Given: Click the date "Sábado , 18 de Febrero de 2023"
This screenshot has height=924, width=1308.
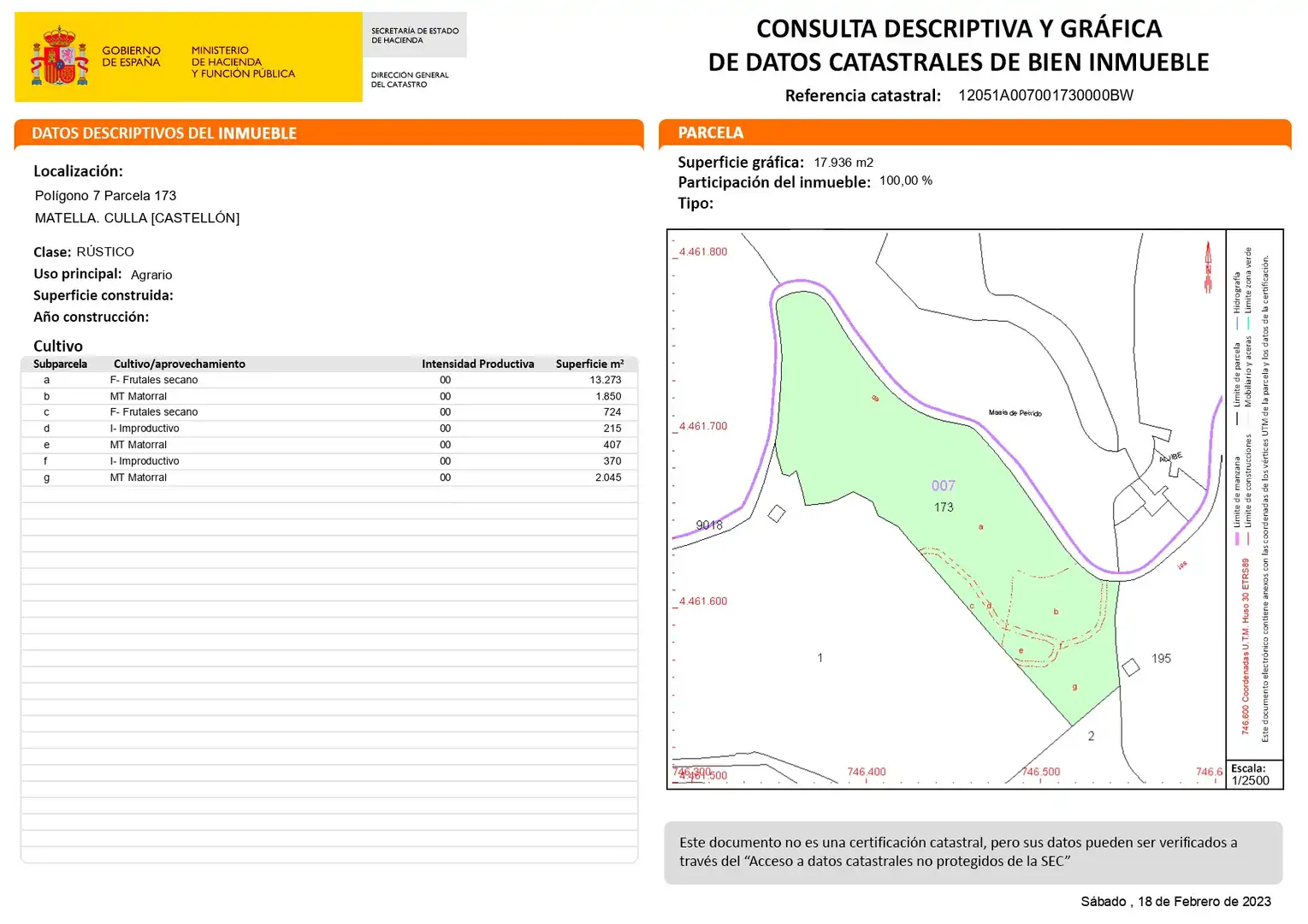Looking at the screenshot, I should pyautogui.click(x=1175, y=902).
